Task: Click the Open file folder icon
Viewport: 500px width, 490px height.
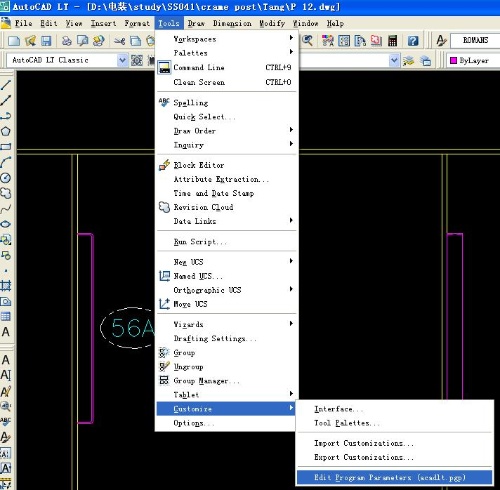Action: coord(30,41)
